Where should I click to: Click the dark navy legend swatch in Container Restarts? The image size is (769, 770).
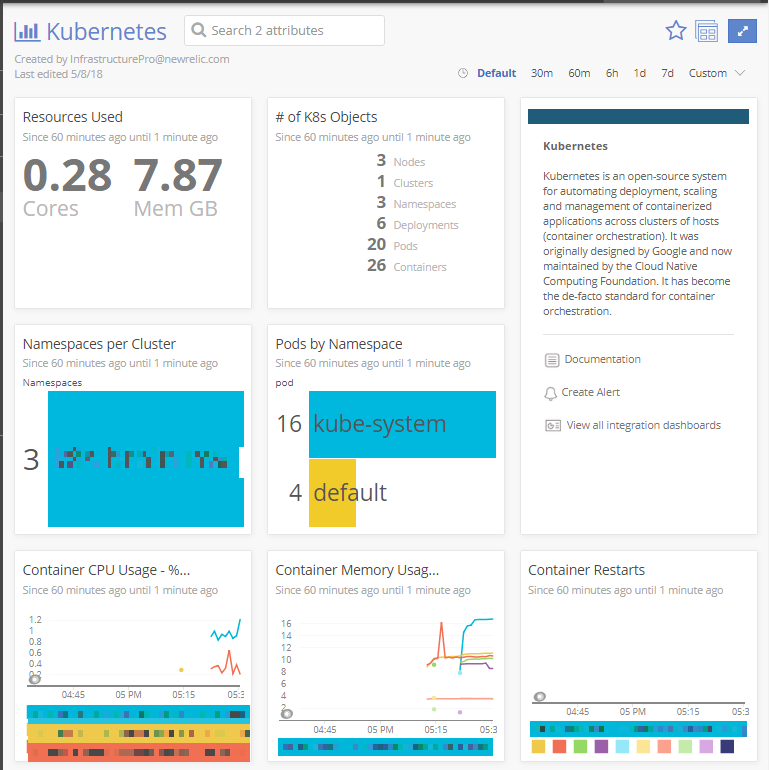point(727,746)
